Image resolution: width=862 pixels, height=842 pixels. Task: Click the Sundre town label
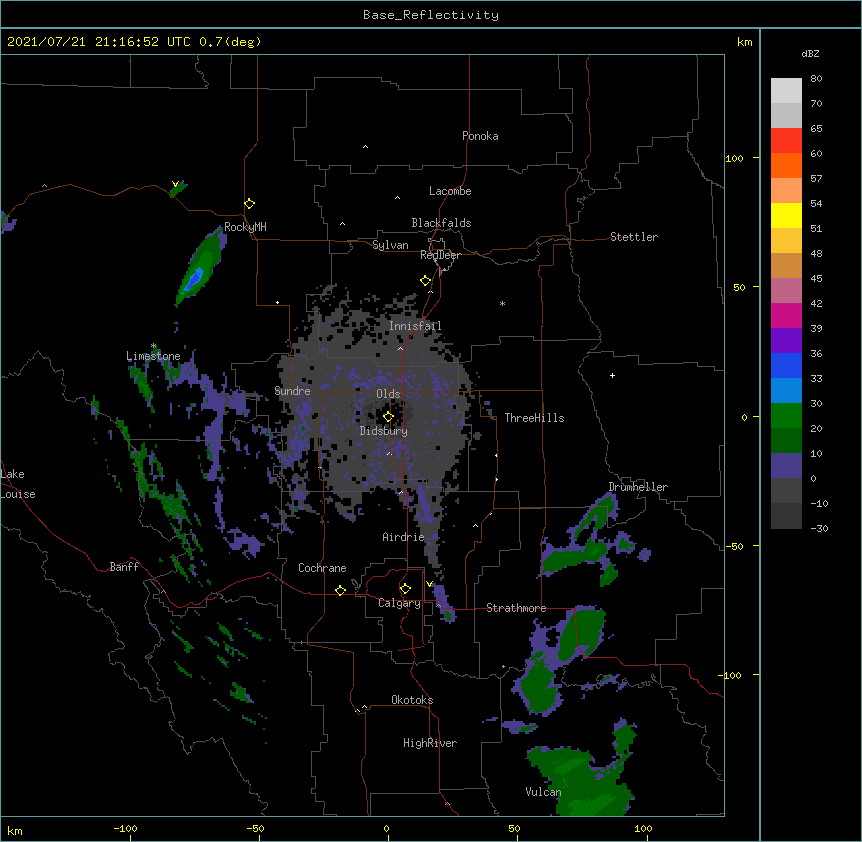[x=292, y=391]
